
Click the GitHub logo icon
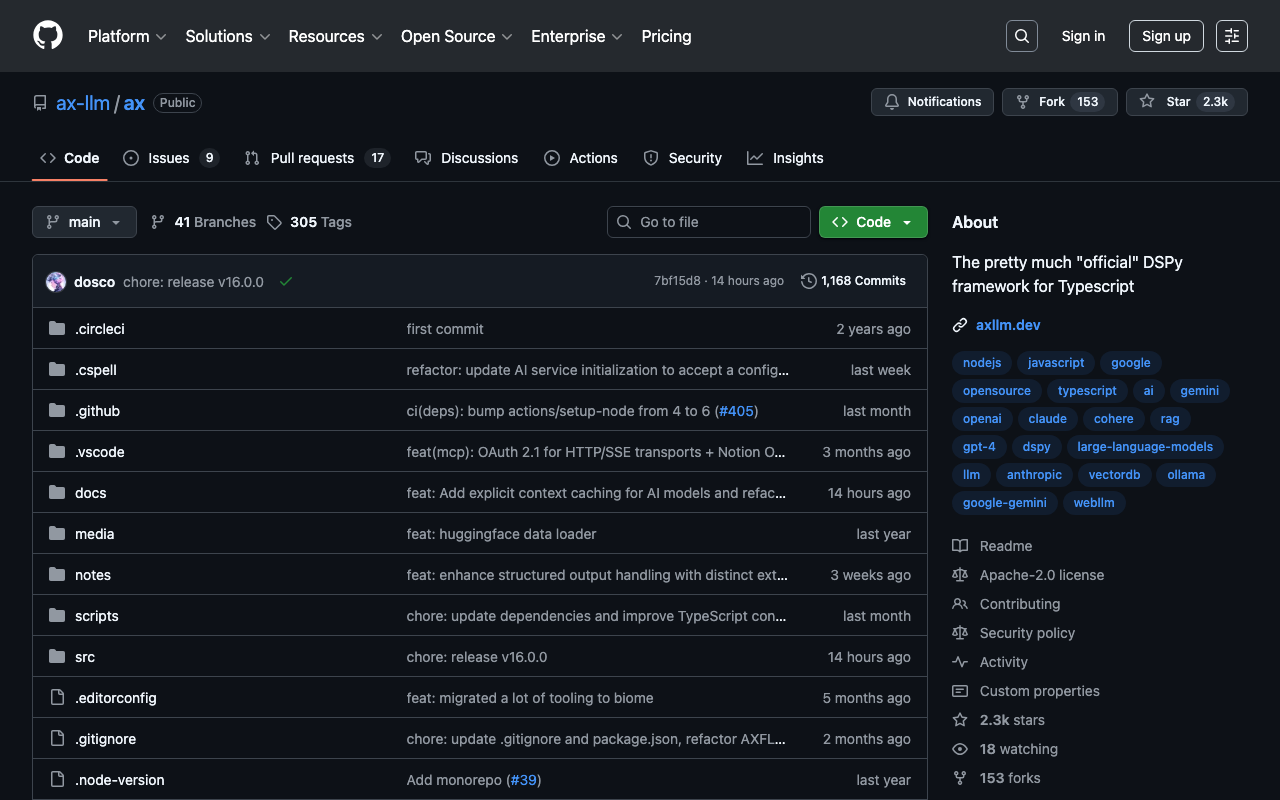click(48, 36)
